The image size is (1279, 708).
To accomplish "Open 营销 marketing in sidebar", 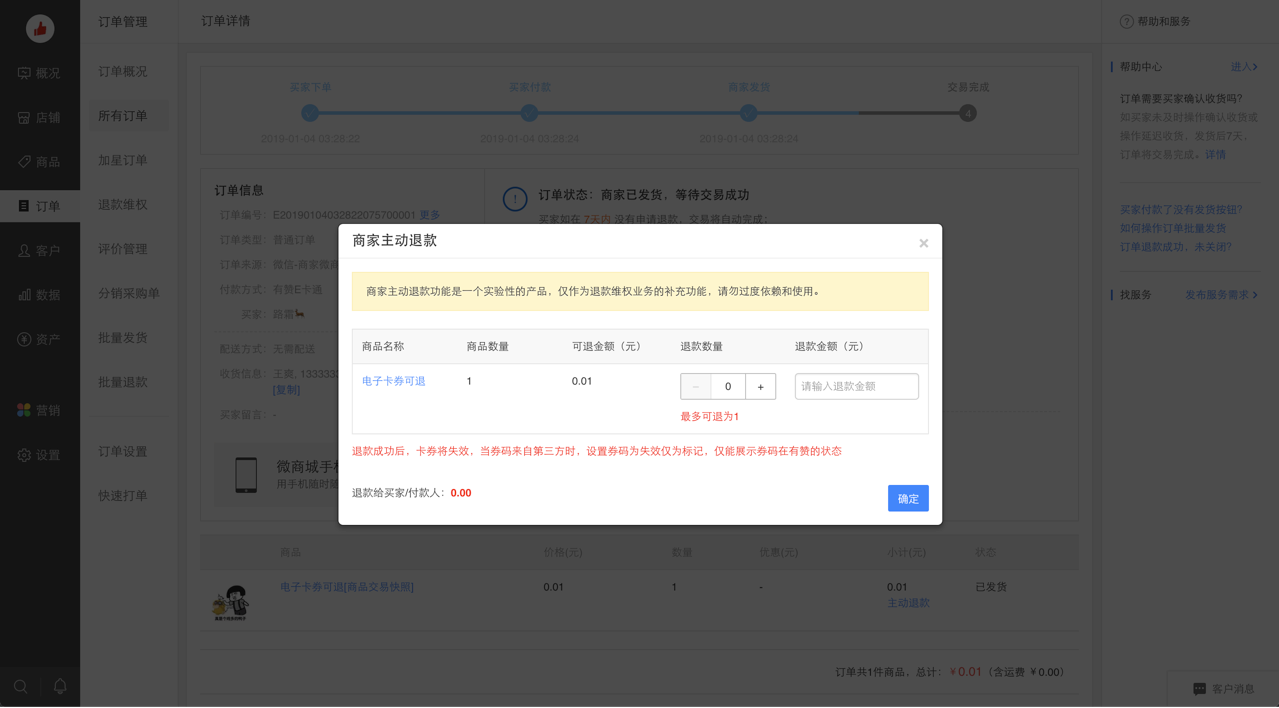I will click(x=39, y=410).
